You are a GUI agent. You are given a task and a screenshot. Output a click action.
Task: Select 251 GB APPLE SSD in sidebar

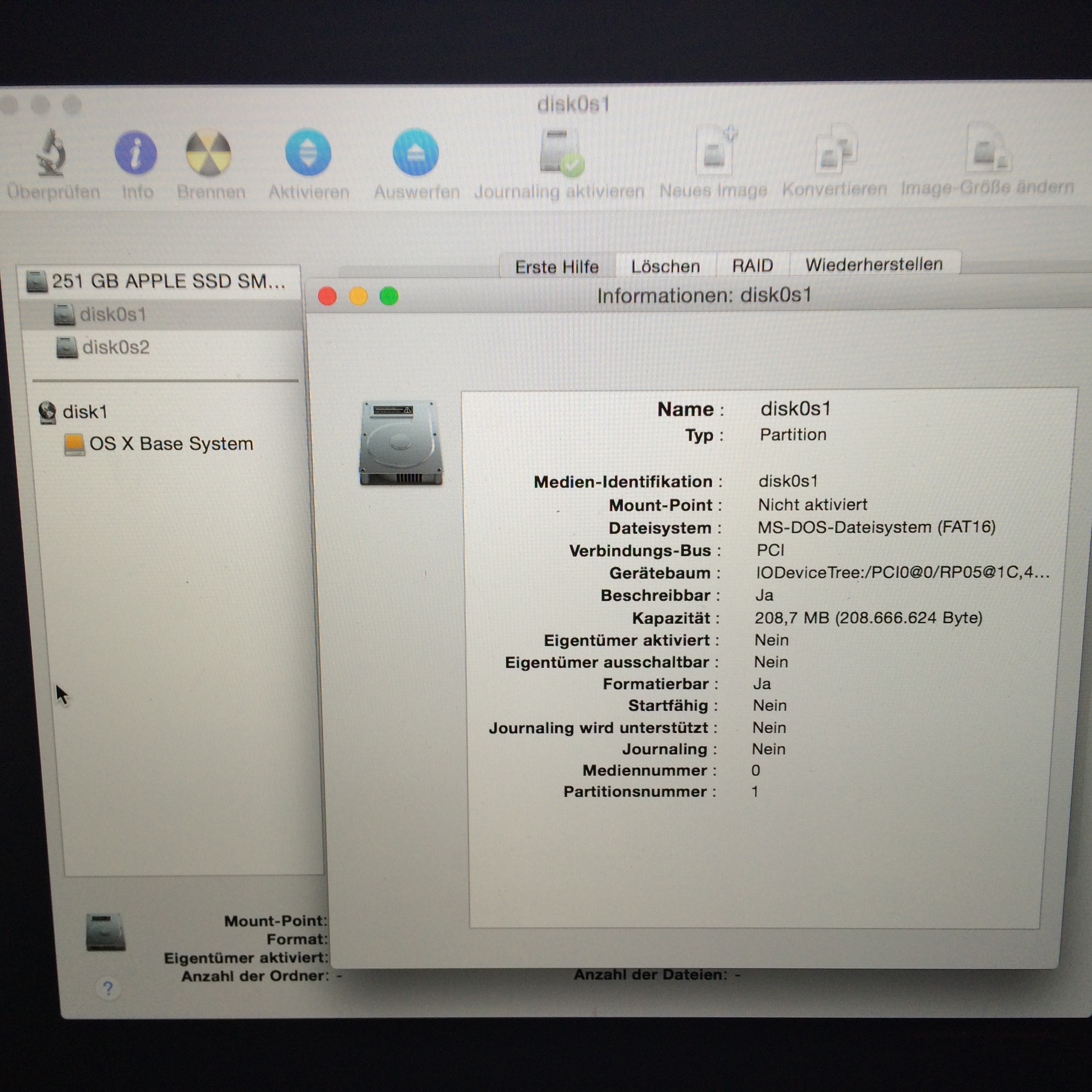169,281
